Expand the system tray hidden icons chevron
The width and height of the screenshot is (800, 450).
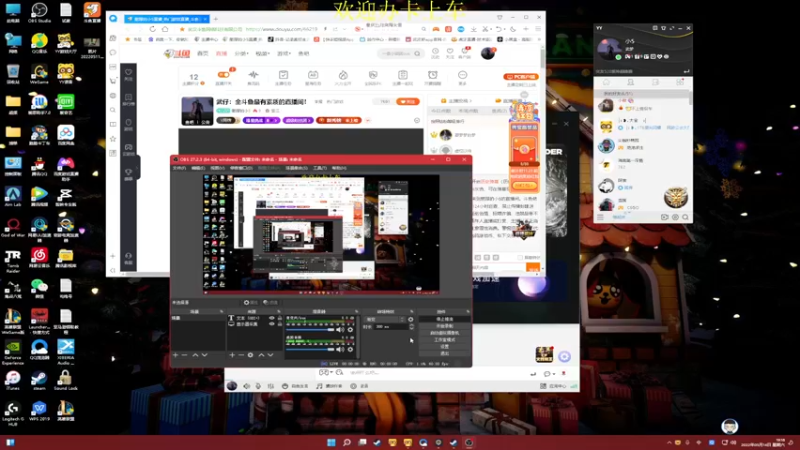(x=669, y=442)
